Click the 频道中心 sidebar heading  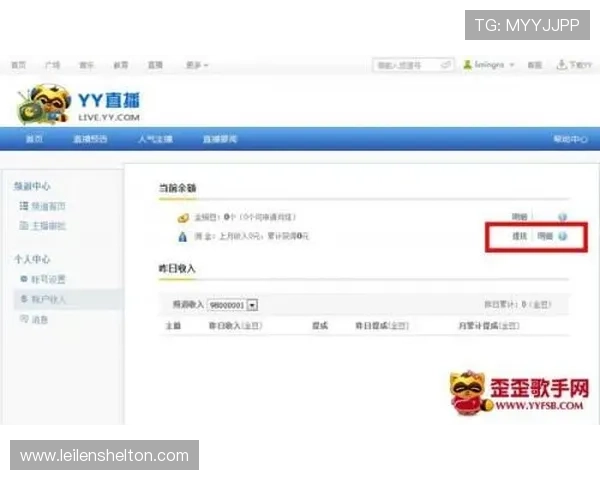(x=32, y=186)
